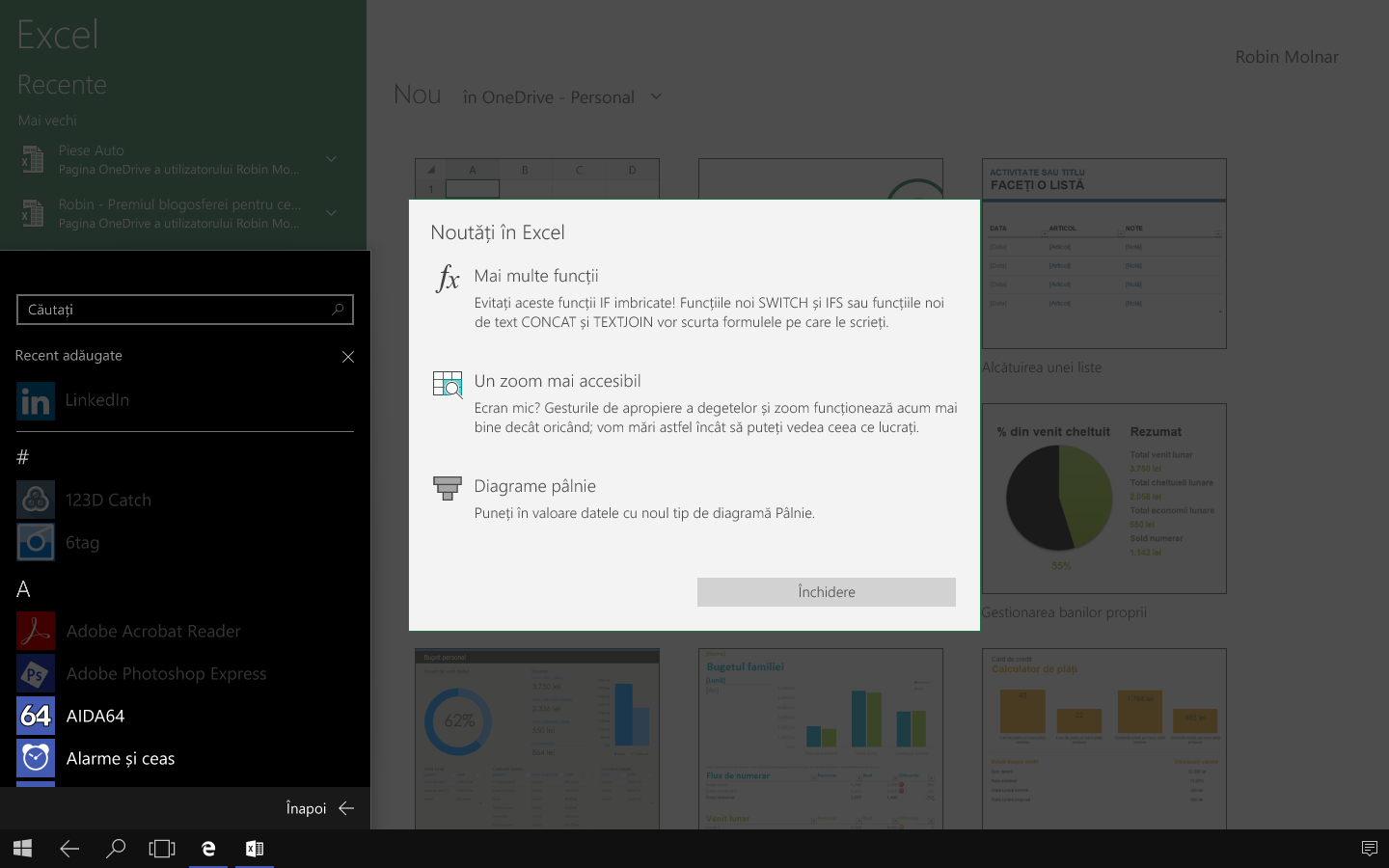1389x868 pixels.
Task: Select the Bugetul familiei template thumbnail
Action: click(x=821, y=739)
